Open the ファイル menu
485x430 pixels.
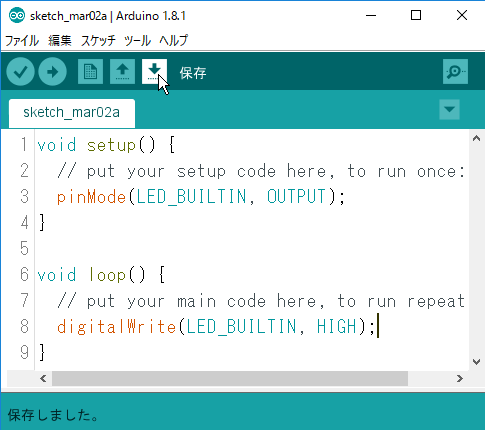point(22,41)
